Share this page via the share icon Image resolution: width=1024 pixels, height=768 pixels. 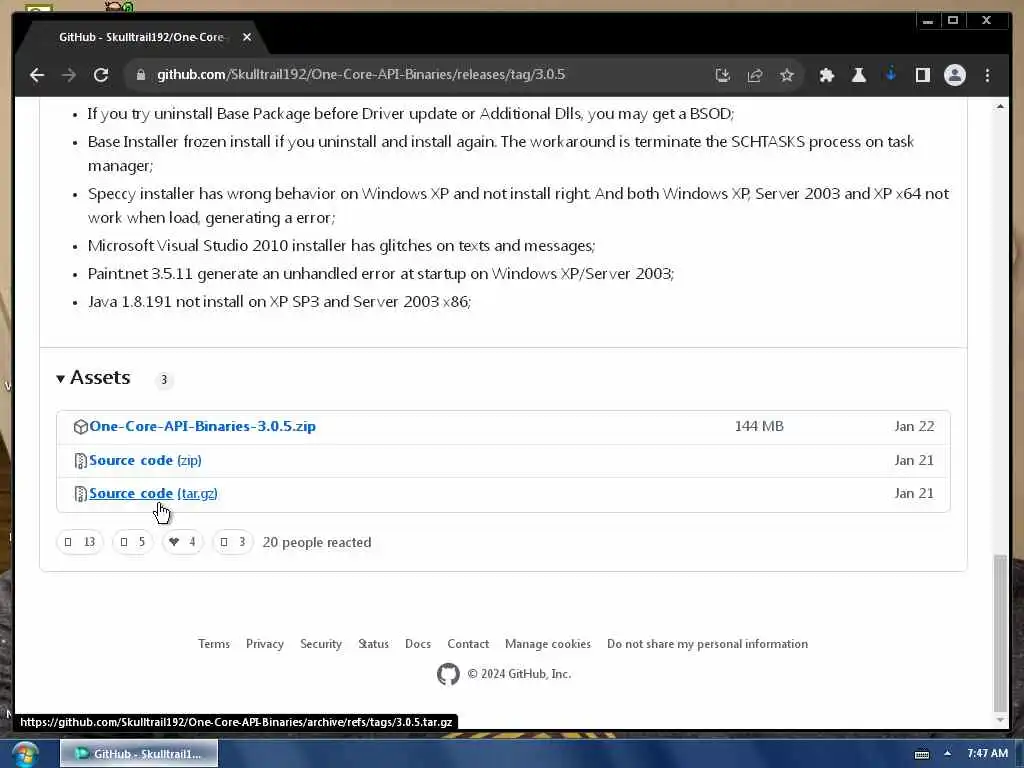[x=755, y=75]
